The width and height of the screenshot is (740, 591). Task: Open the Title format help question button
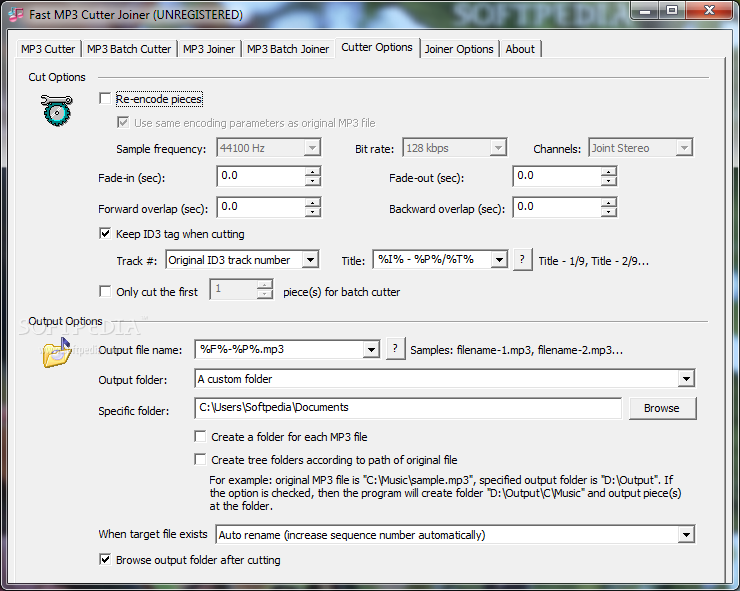(522, 260)
